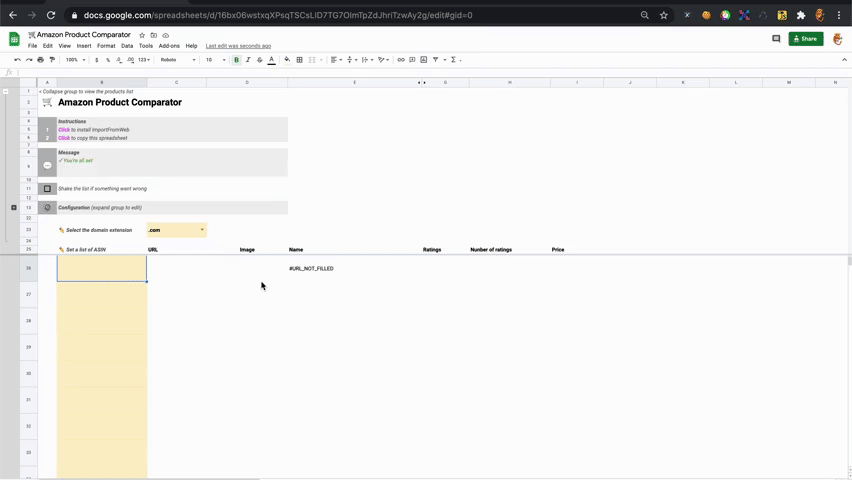
Task: Insert chart icon in toolbar
Action: [423, 60]
